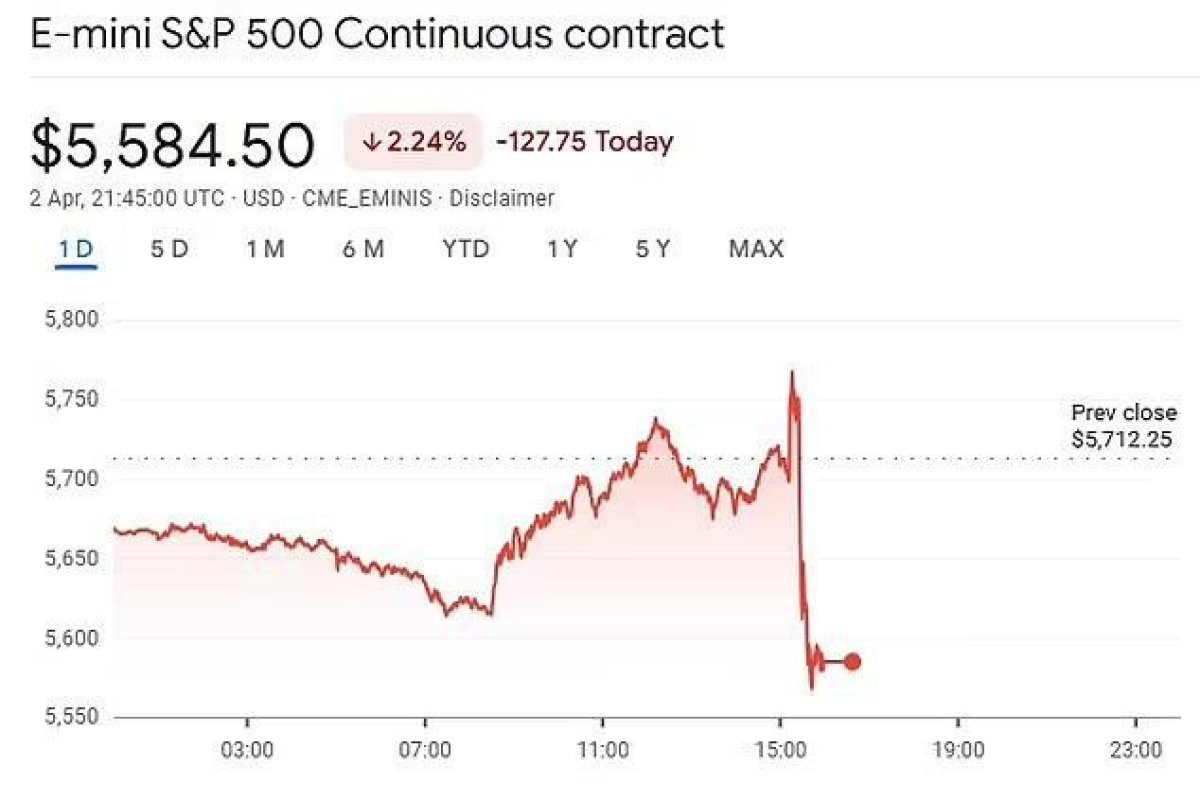The height and width of the screenshot is (800, 1200).
Task: Open the Disclaimer link
Action: (501, 198)
